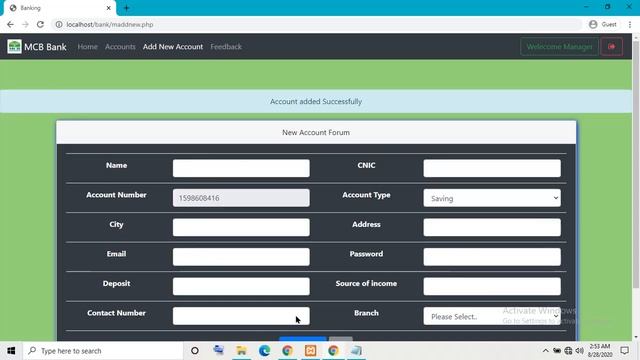Click the site info icon in the address bar
The image size is (640, 360).
[59, 24]
